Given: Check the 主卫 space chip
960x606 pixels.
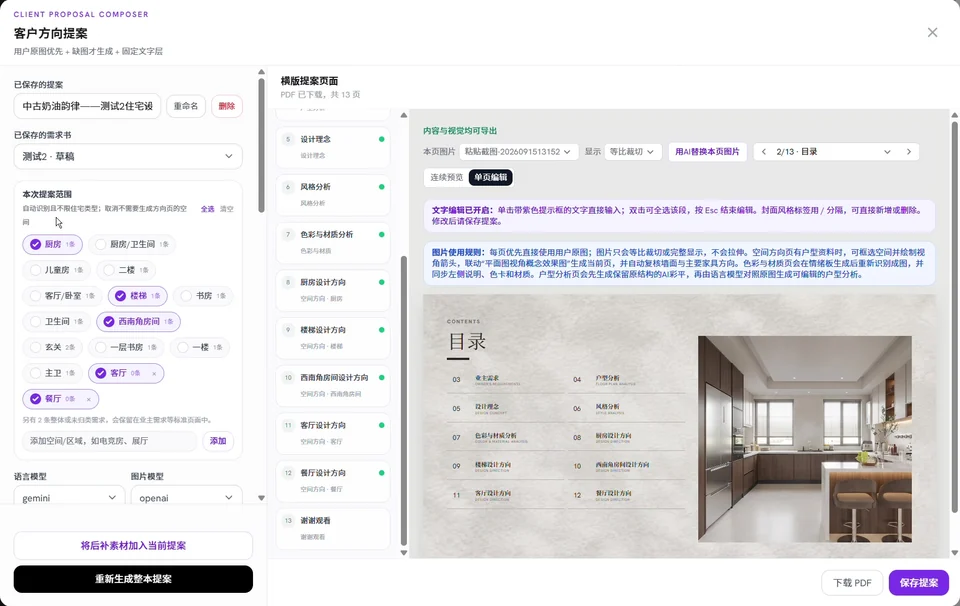Looking at the screenshot, I should click(53, 373).
